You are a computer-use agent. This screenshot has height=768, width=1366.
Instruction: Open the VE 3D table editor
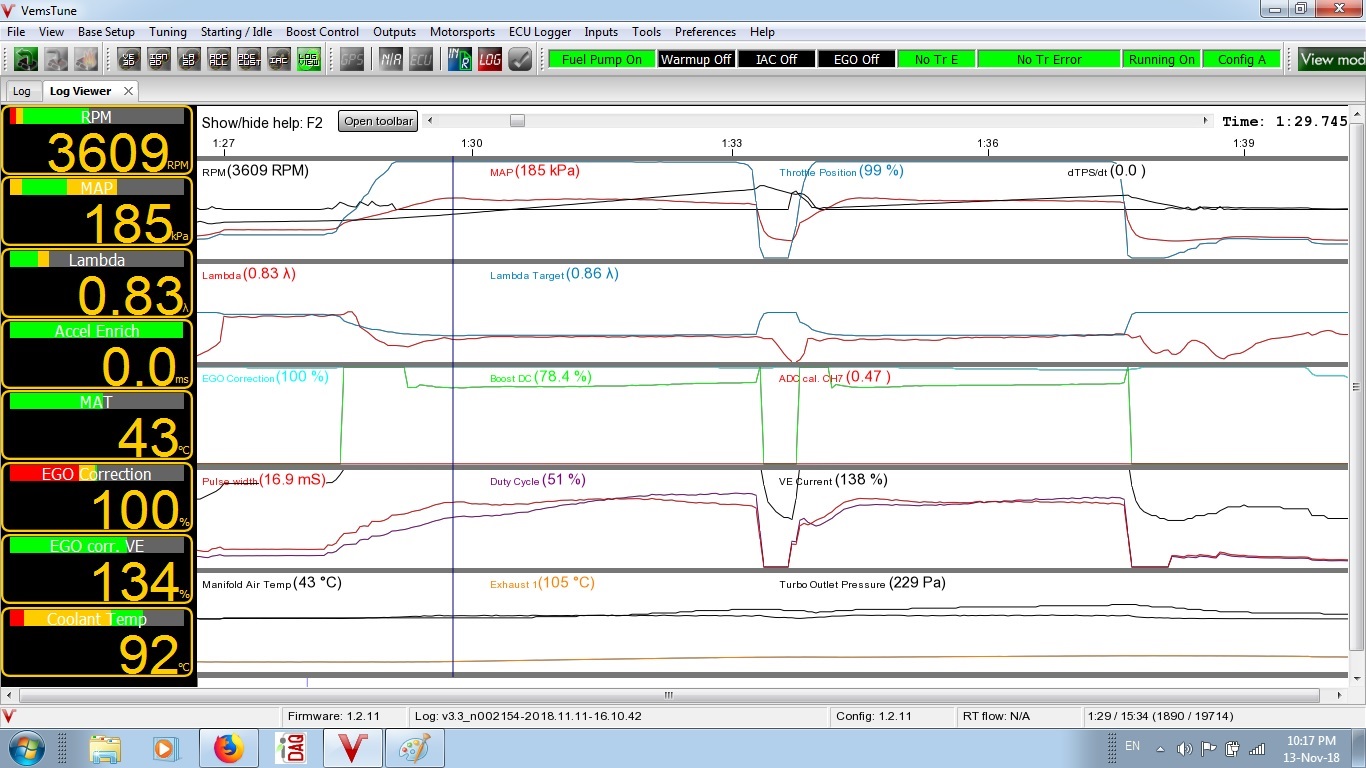coord(129,59)
